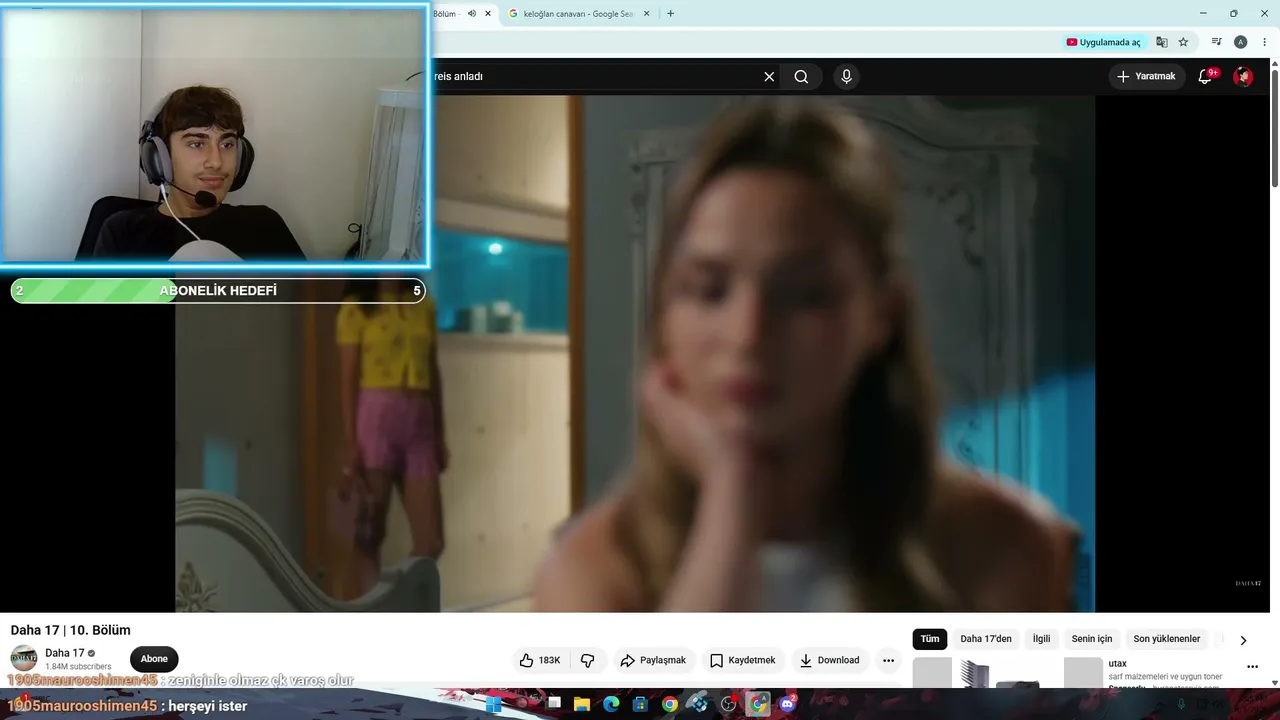Launch Microsoft Edge from the taskbar
The width and height of the screenshot is (1280, 720).
tap(611, 704)
